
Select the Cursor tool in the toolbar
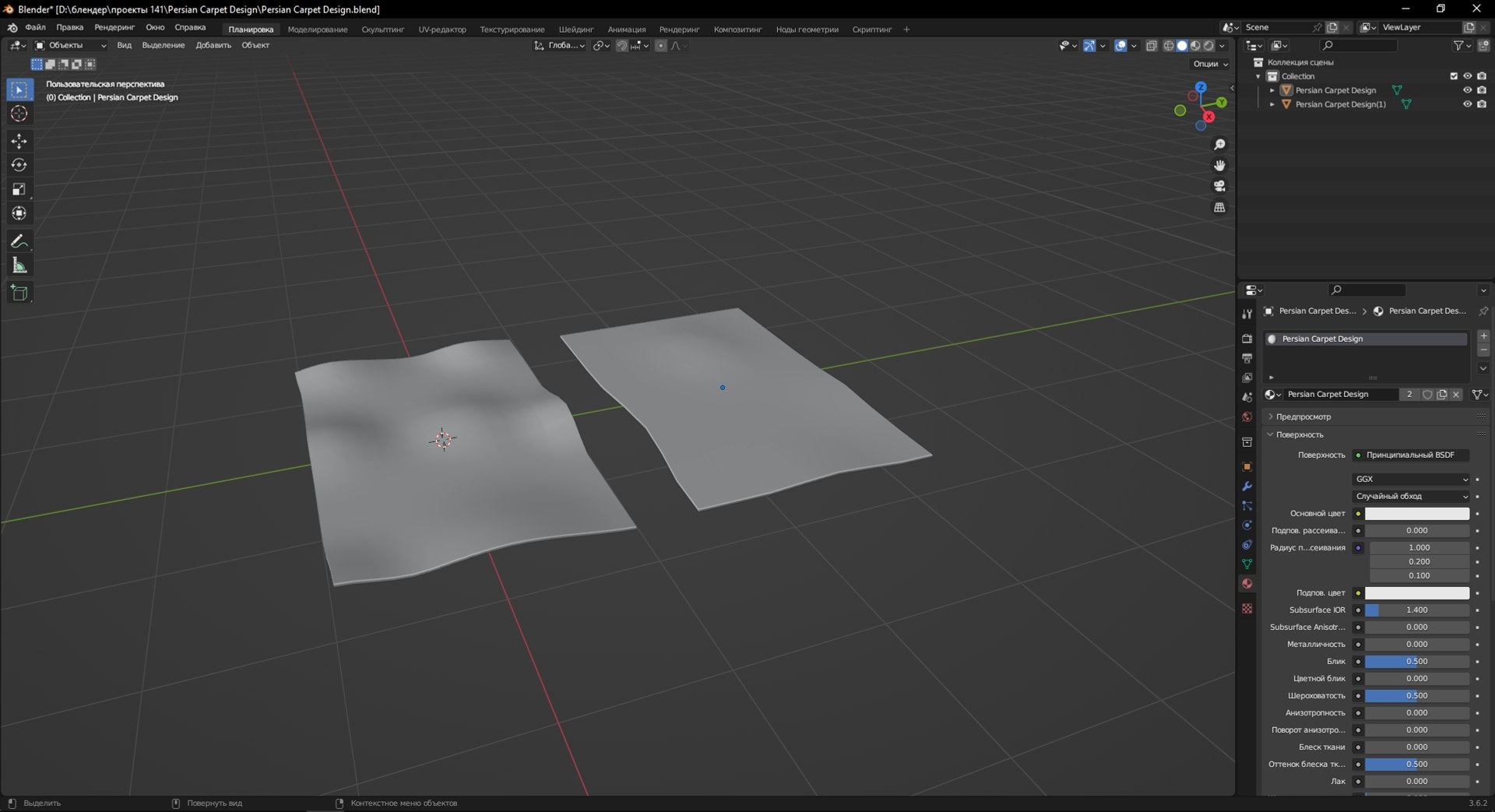[x=19, y=114]
